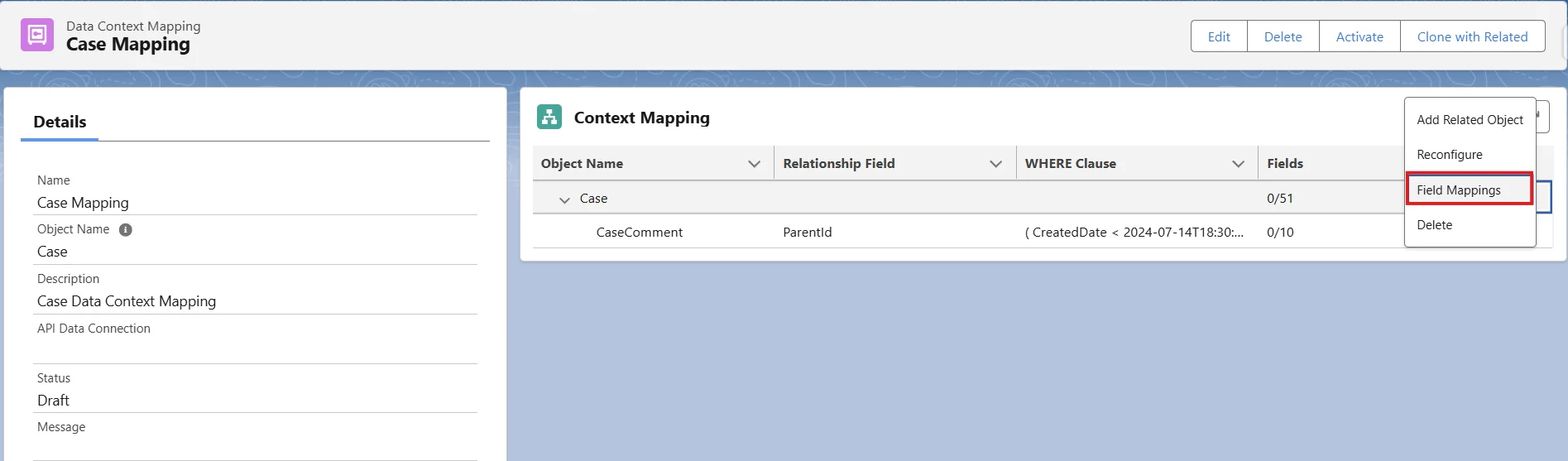This screenshot has width=1568, height=461.
Task: Choose Add Related Object from the menu
Action: 1470,120
